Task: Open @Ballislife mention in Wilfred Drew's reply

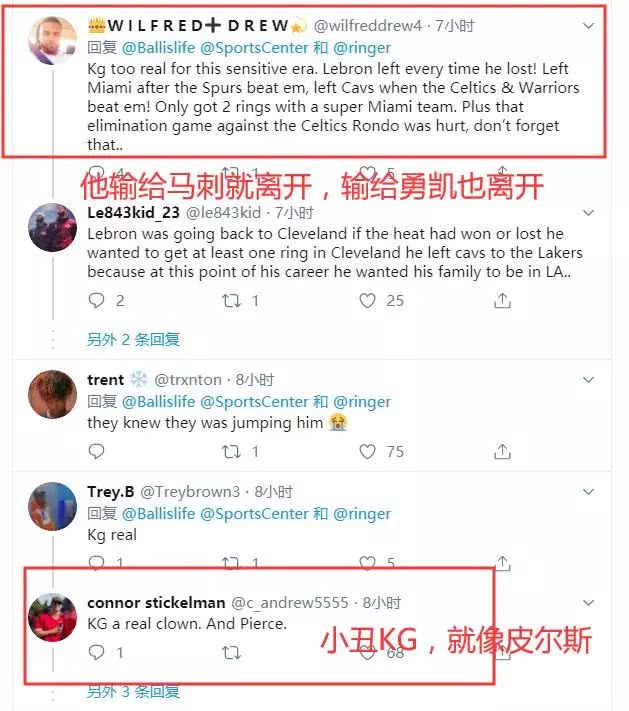Action: point(159,48)
